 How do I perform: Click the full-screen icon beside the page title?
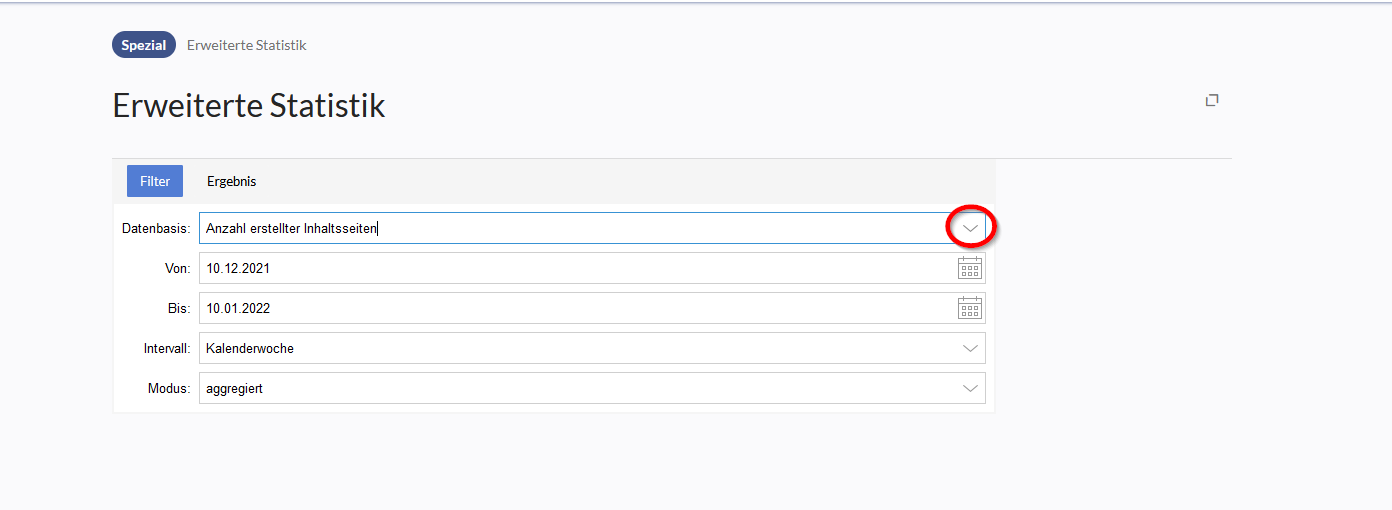tap(1212, 100)
